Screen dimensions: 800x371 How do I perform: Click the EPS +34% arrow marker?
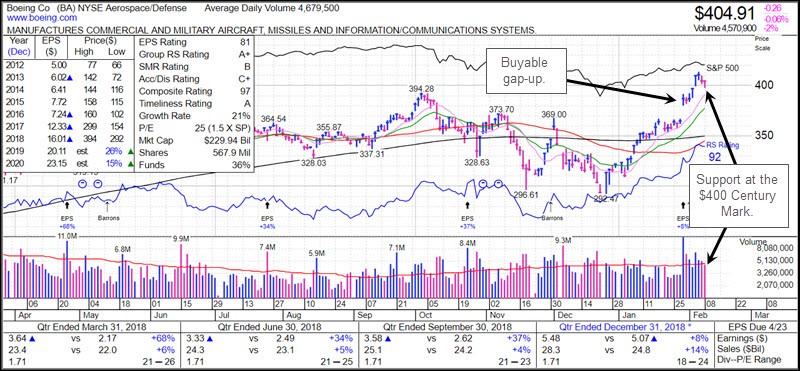click(267, 205)
